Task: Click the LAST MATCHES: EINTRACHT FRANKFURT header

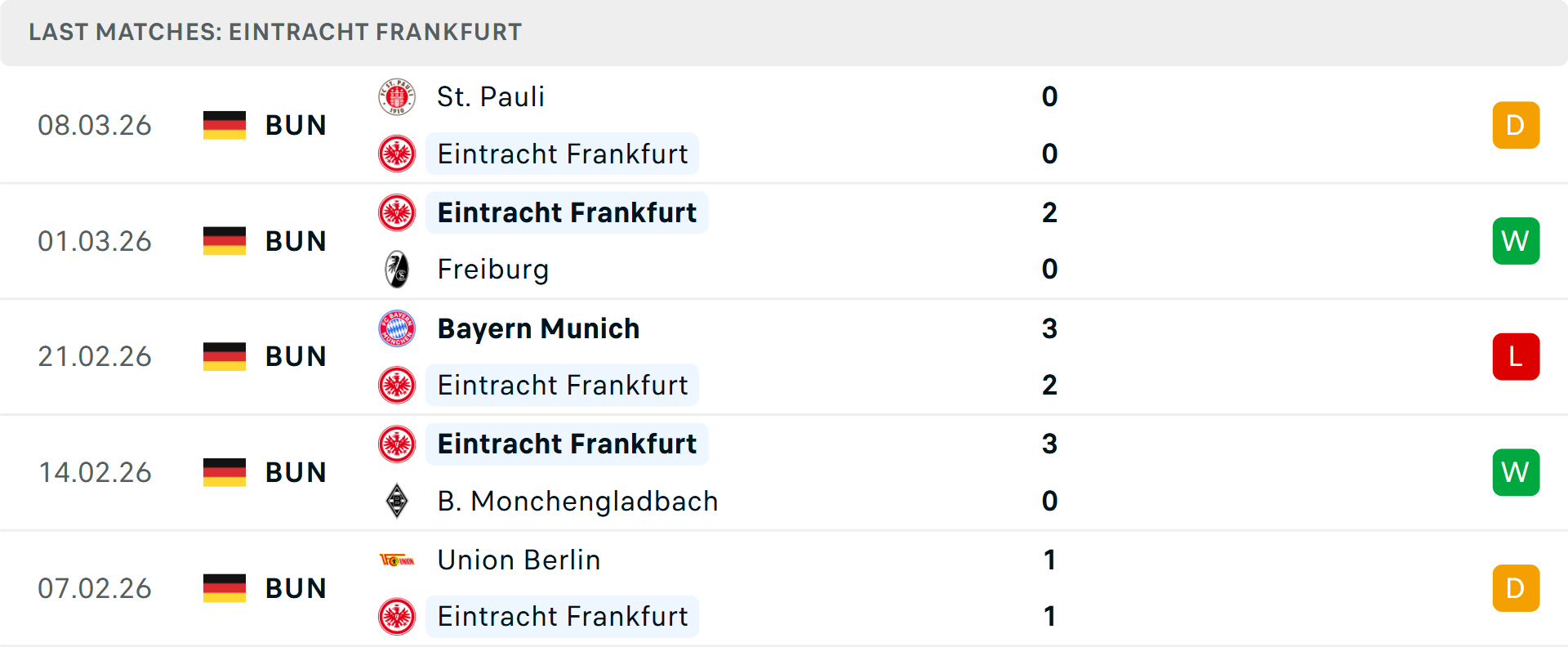Action: [274, 32]
